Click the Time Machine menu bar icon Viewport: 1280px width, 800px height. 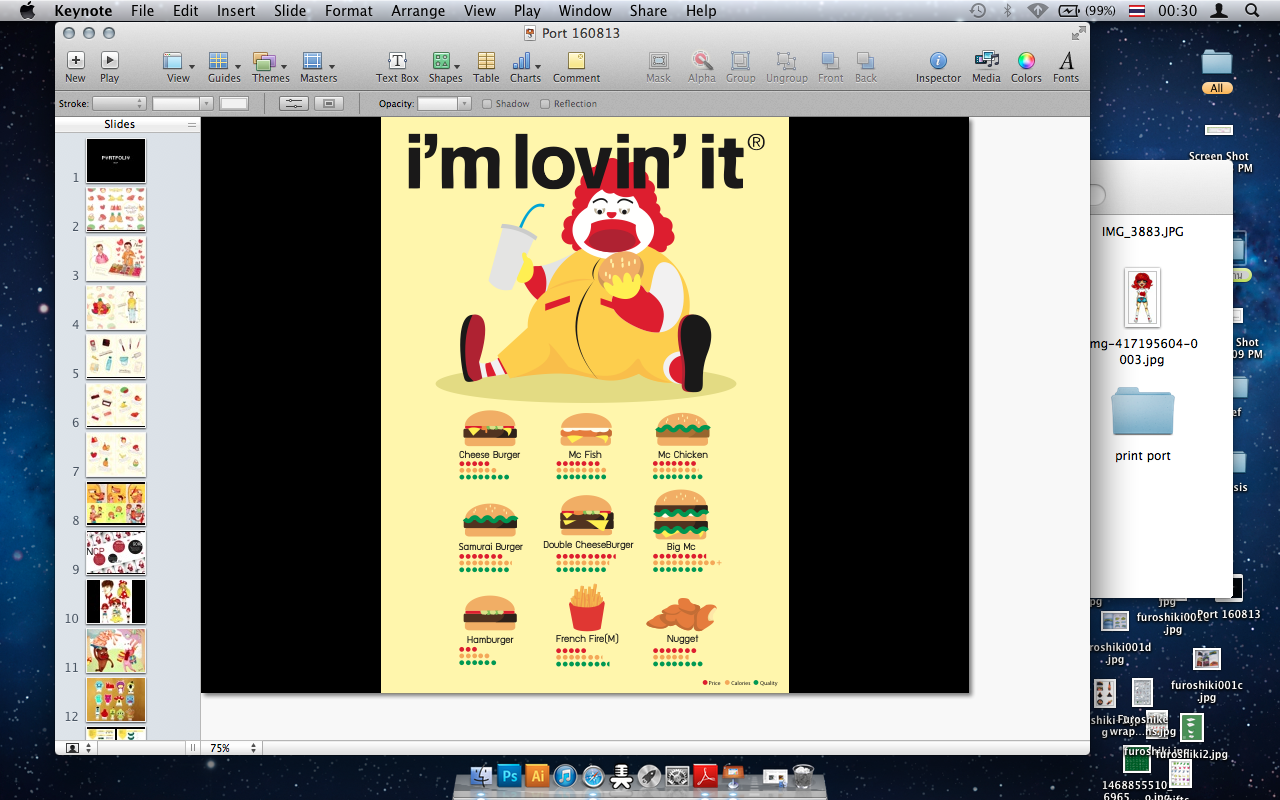978,11
